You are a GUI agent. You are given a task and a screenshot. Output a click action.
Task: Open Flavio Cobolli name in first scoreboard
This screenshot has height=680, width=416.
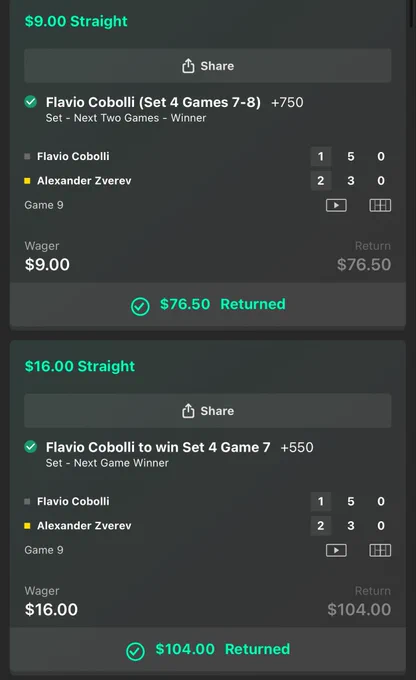(x=73, y=156)
